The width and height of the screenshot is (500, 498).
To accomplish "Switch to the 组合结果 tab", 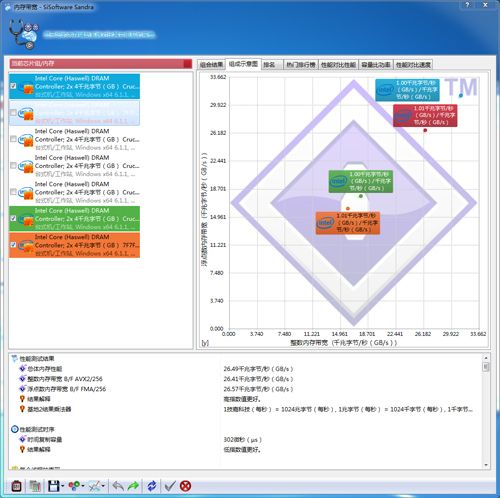I will (211, 65).
